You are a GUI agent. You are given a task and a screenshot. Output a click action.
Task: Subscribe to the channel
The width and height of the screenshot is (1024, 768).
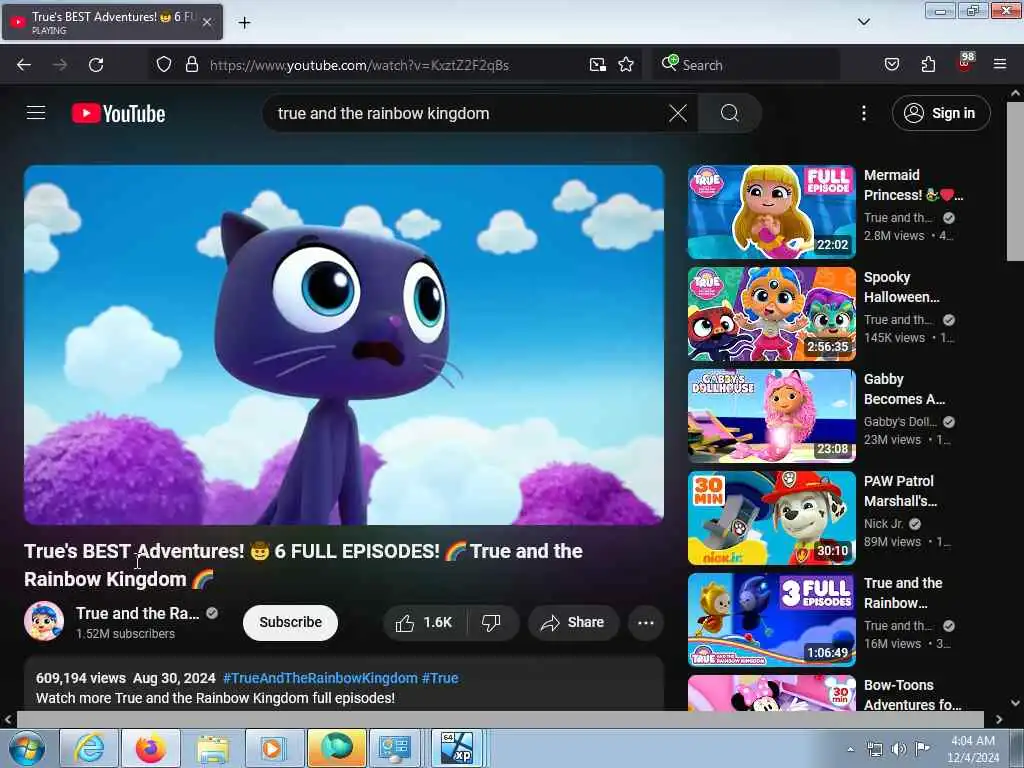[x=290, y=622]
